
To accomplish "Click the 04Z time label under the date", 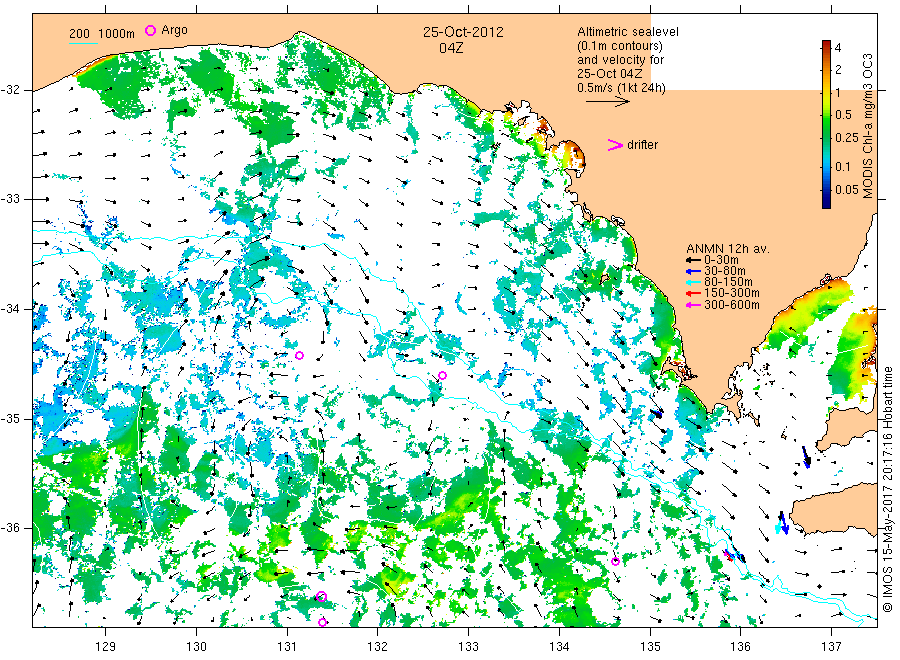I will (451, 48).
